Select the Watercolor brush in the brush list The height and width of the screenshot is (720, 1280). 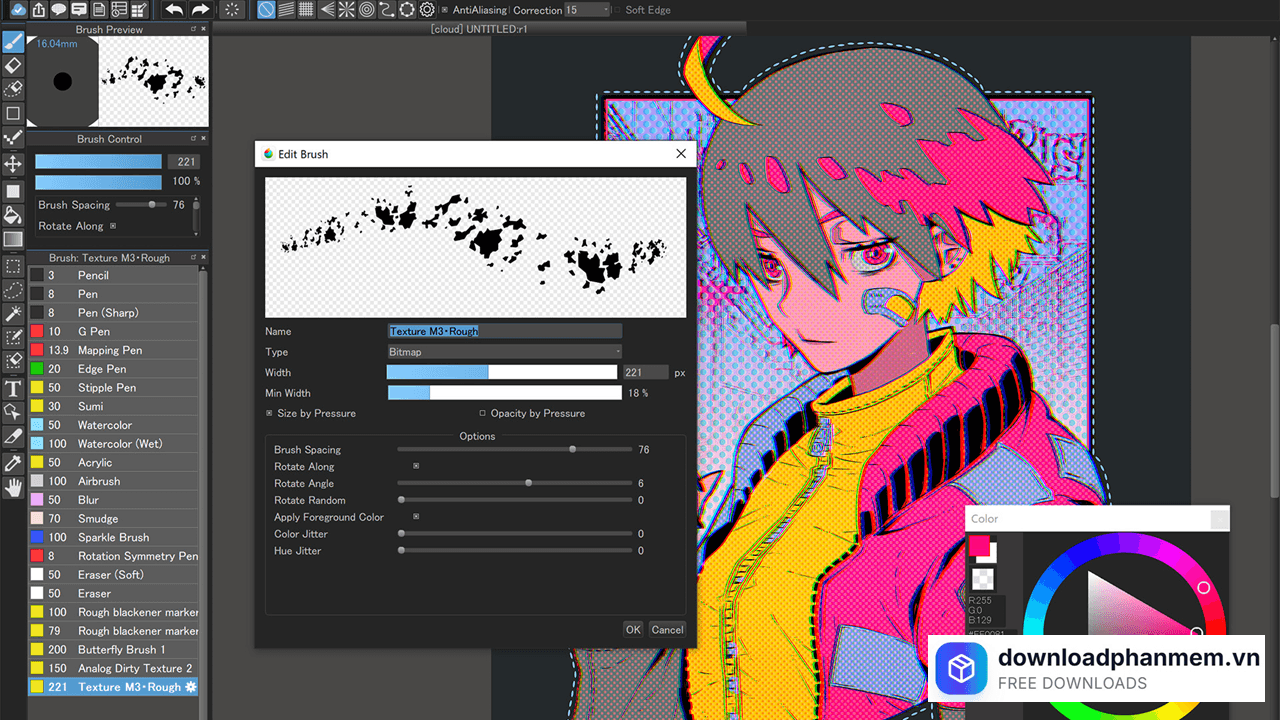coord(110,424)
